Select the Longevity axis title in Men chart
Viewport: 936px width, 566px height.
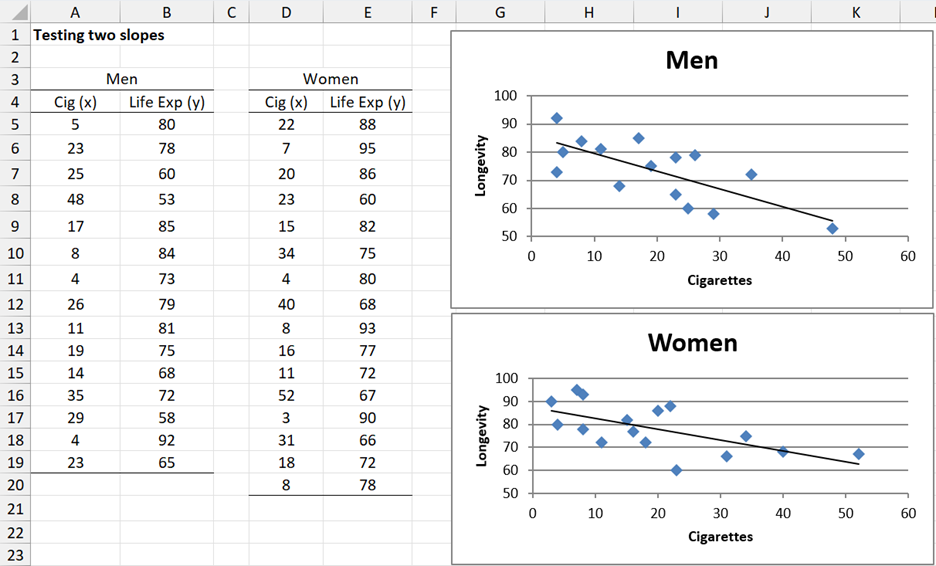point(481,166)
